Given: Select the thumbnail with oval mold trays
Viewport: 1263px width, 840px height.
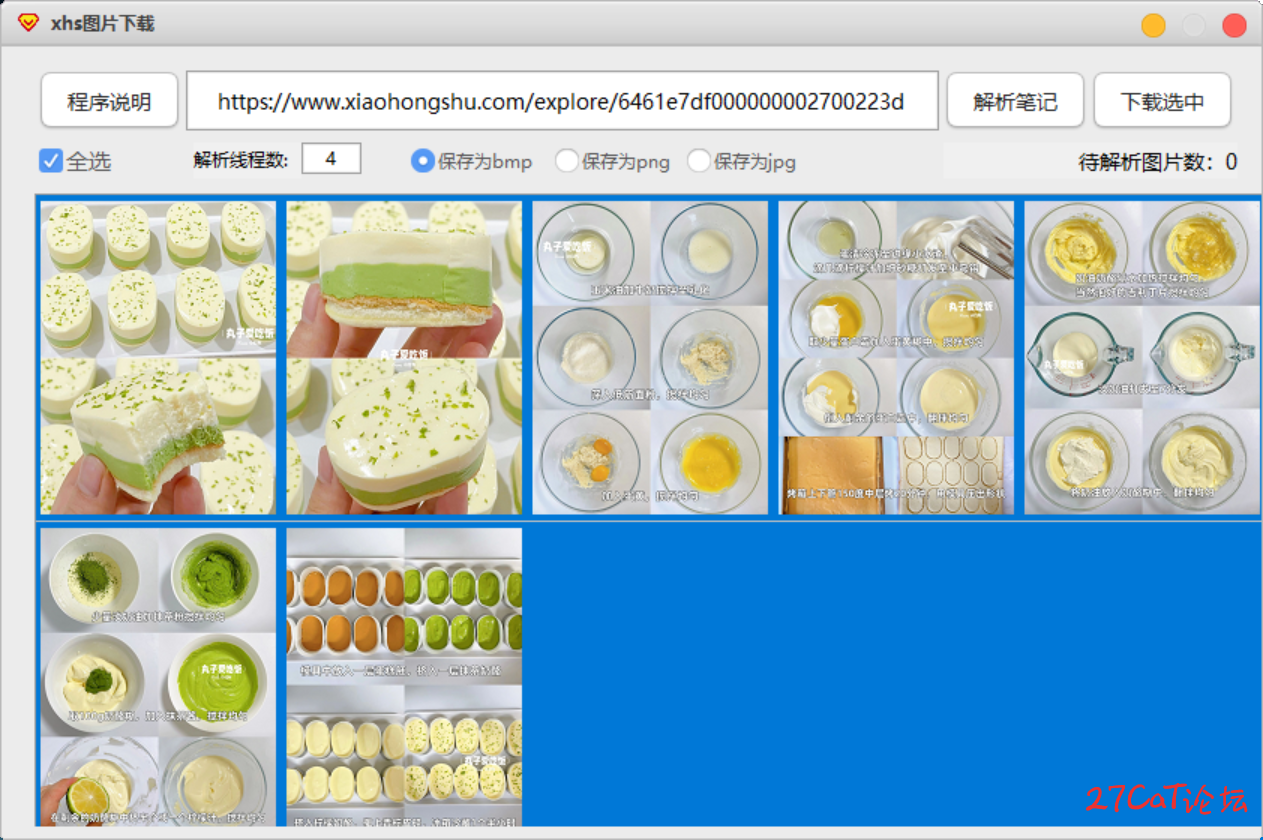Looking at the screenshot, I should (404, 677).
